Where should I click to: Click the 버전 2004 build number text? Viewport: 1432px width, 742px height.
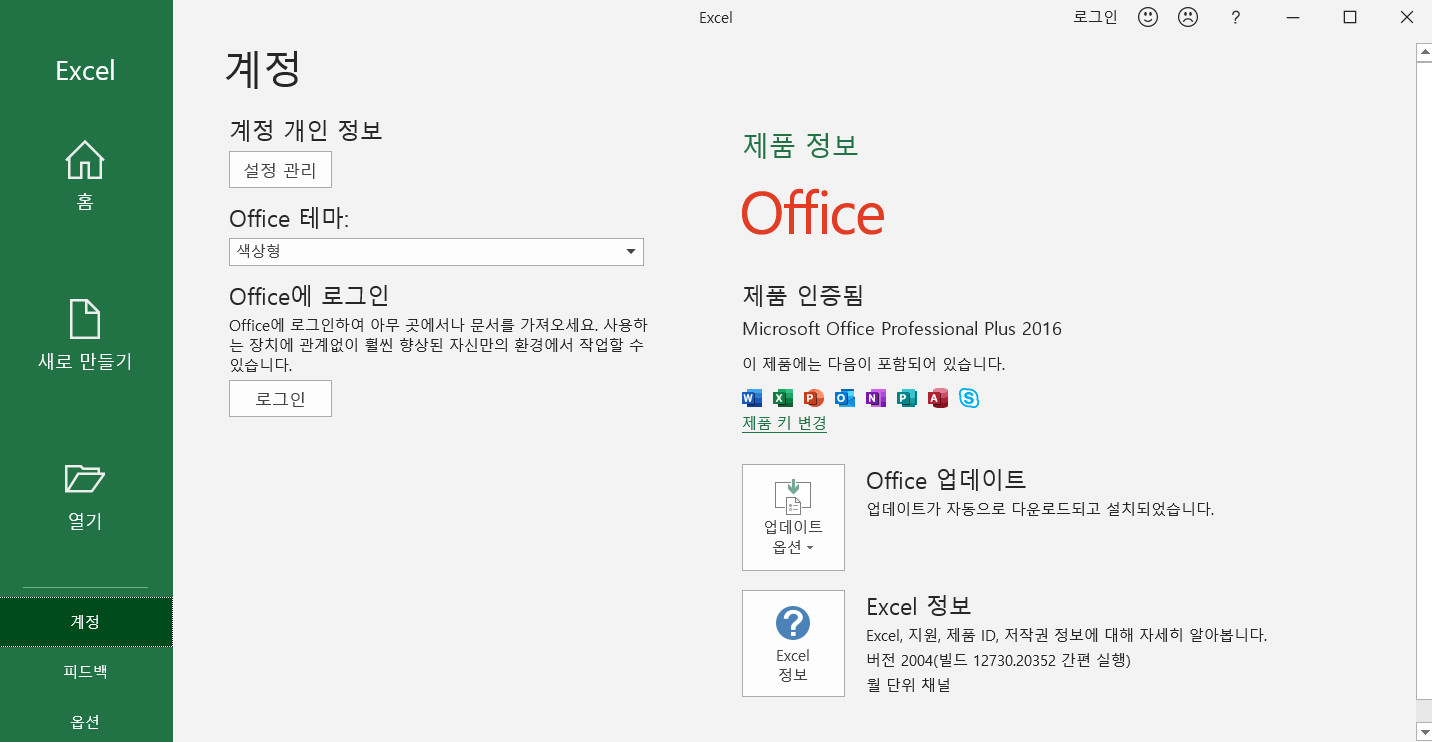998,660
